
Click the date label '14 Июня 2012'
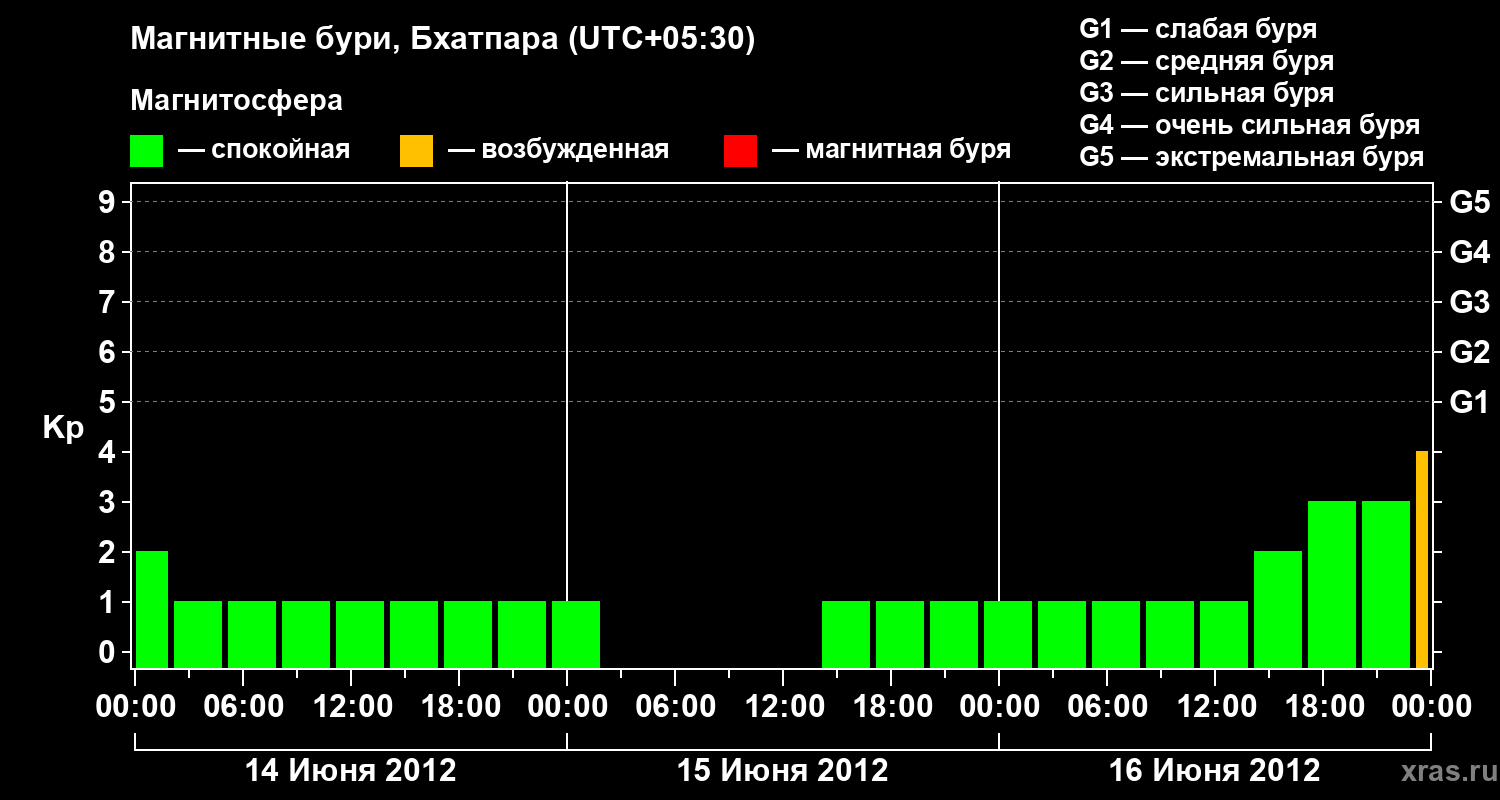351,771
